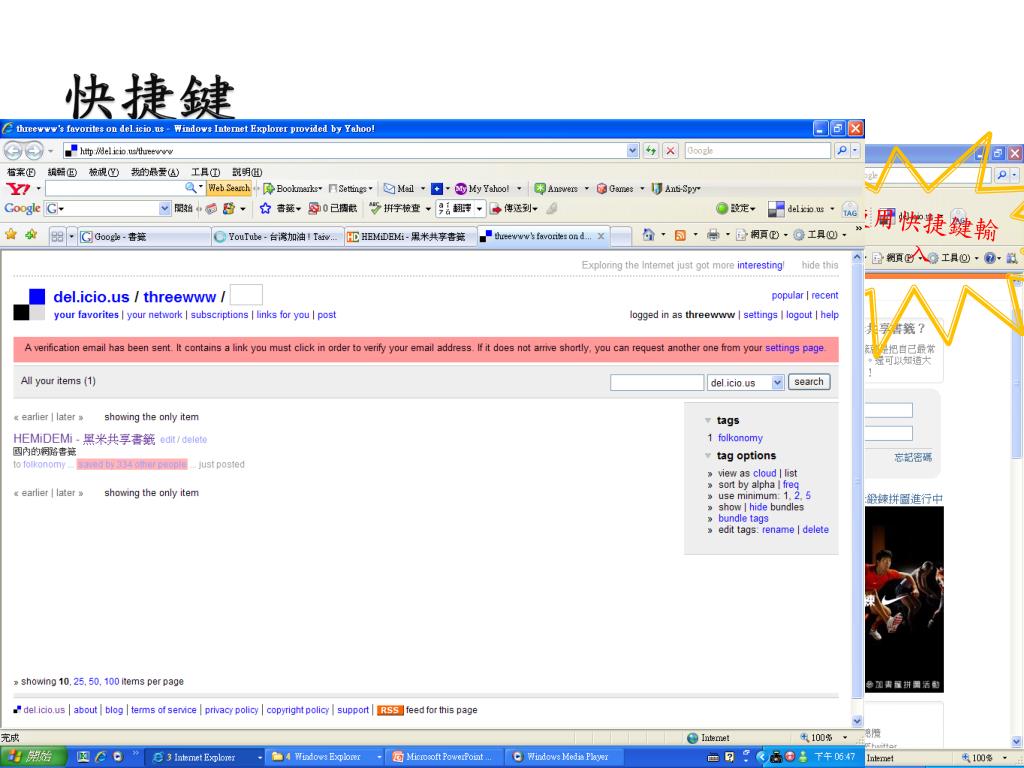Open Microsoft PowerPoint taskbar item
The height and width of the screenshot is (768, 1024).
click(445, 757)
